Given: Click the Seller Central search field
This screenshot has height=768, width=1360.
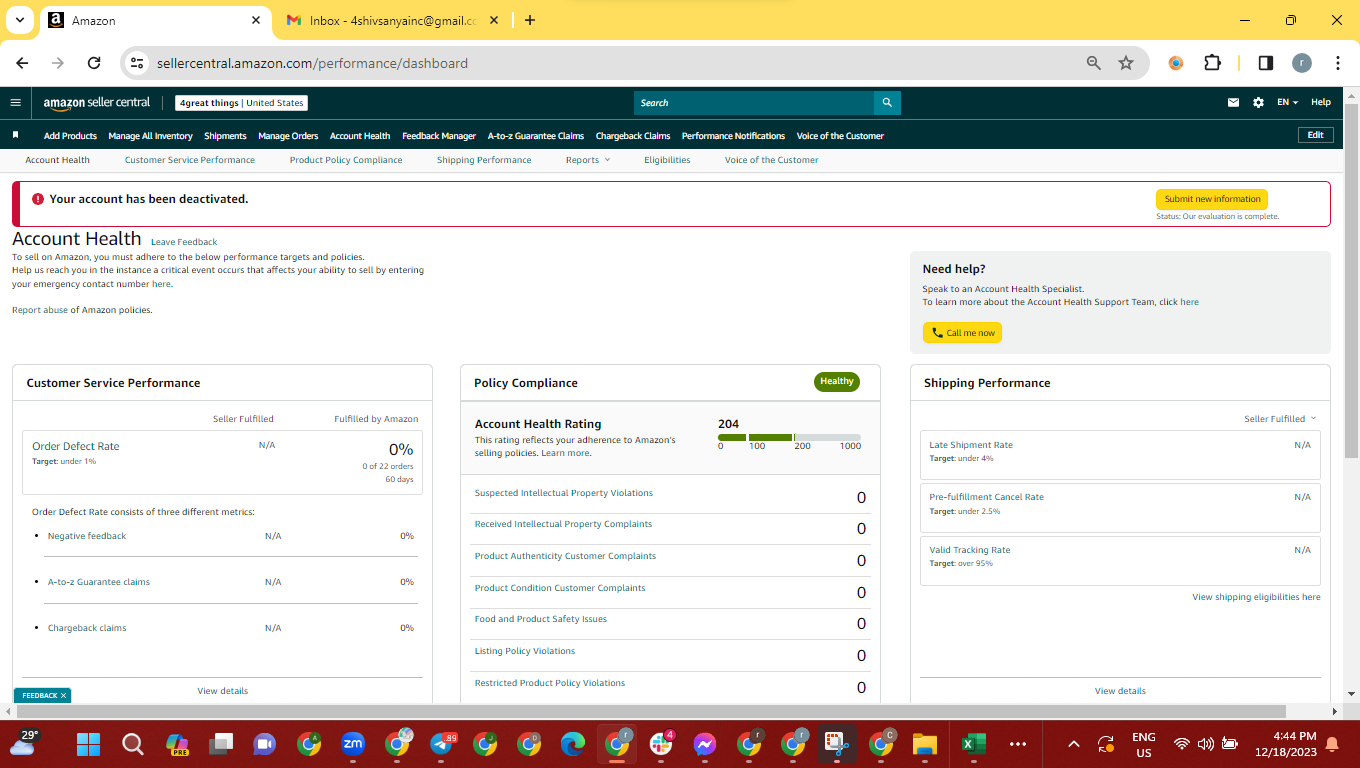Looking at the screenshot, I should pos(754,102).
